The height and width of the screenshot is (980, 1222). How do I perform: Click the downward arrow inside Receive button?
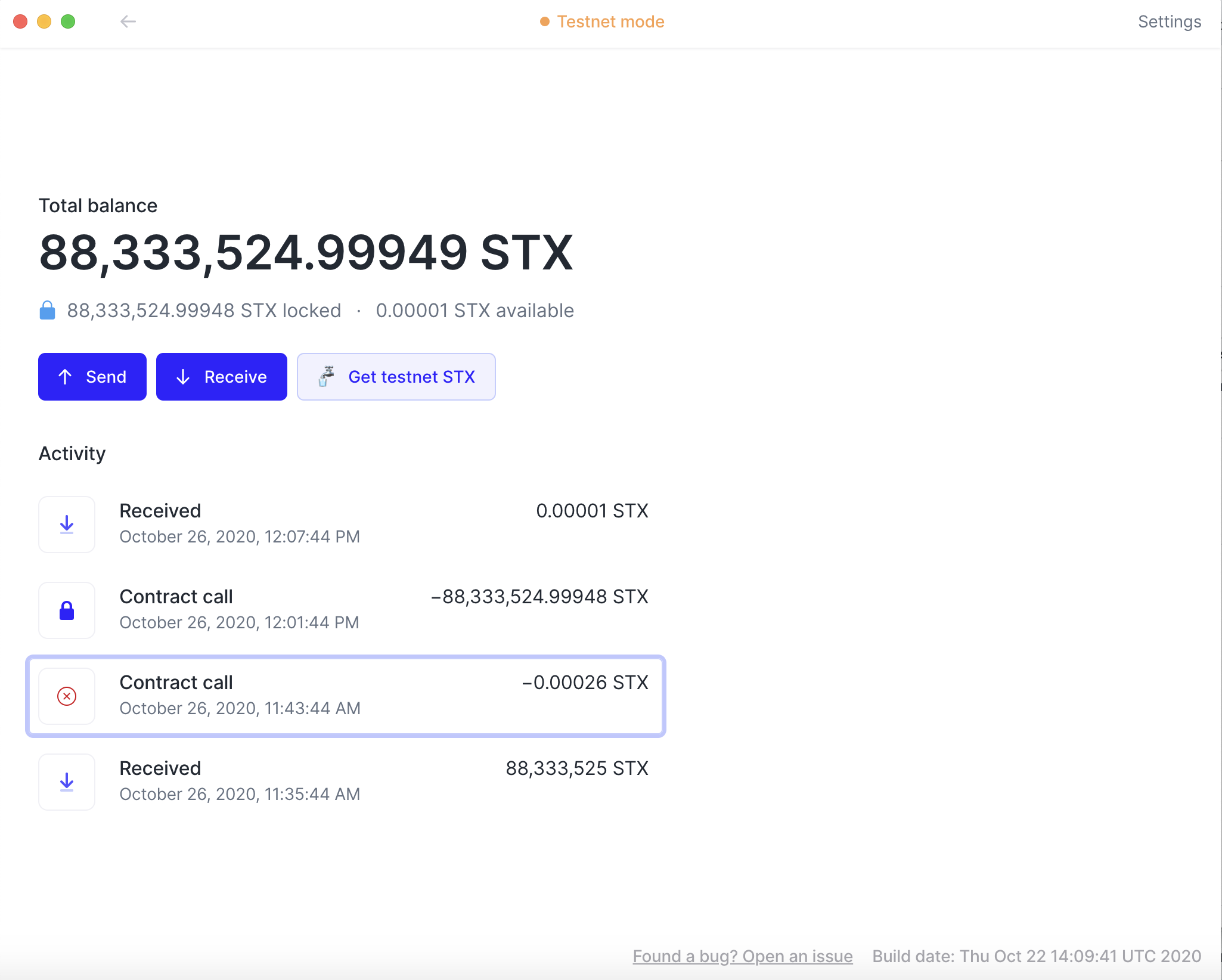[182, 376]
